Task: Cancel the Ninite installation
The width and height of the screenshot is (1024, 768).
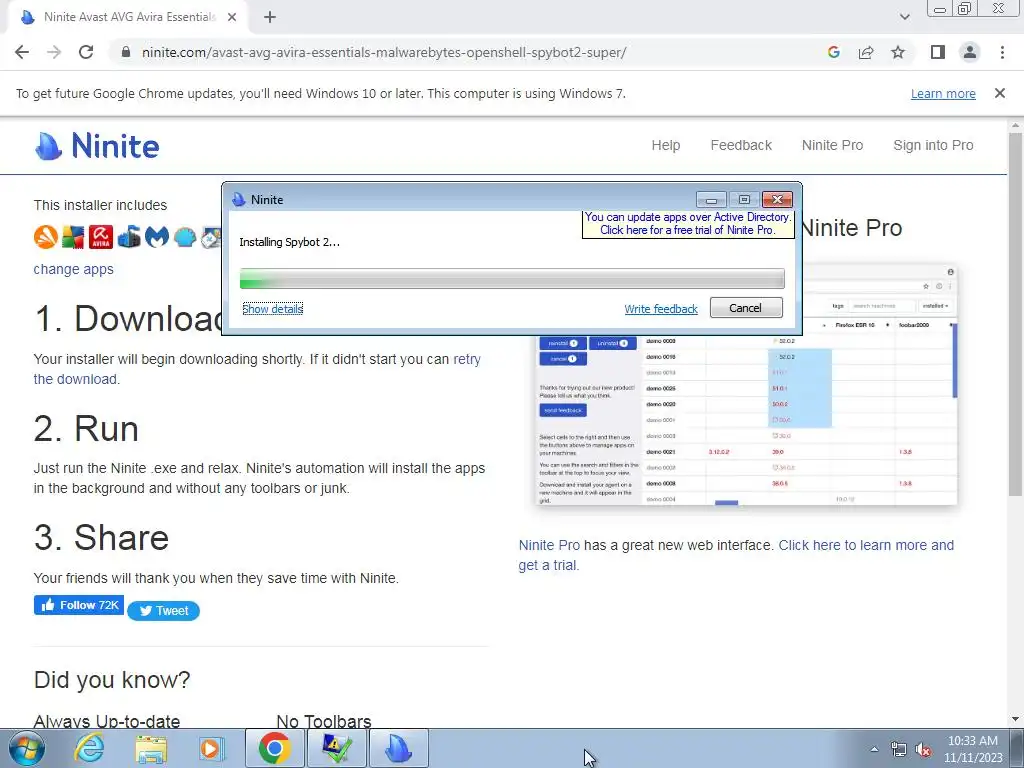Action: [746, 308]
